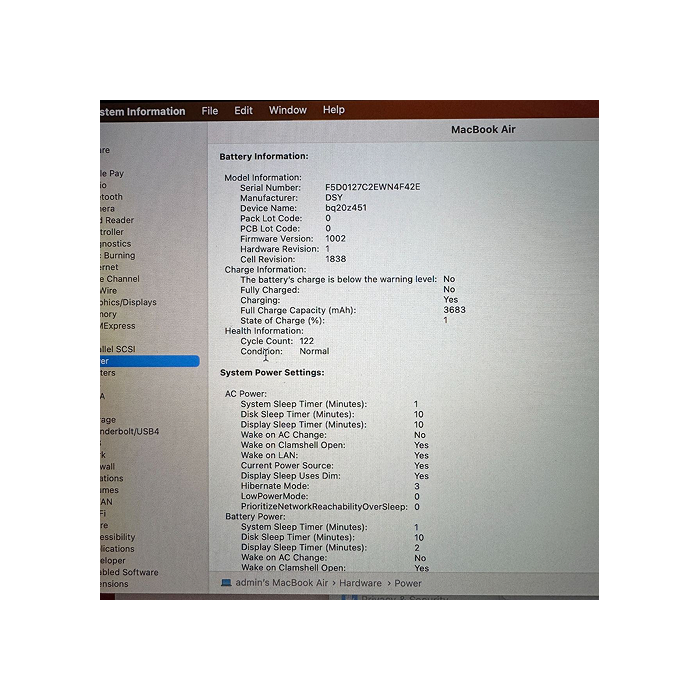Select NVMExpress in the sidebar

click(x=118, y=325)
